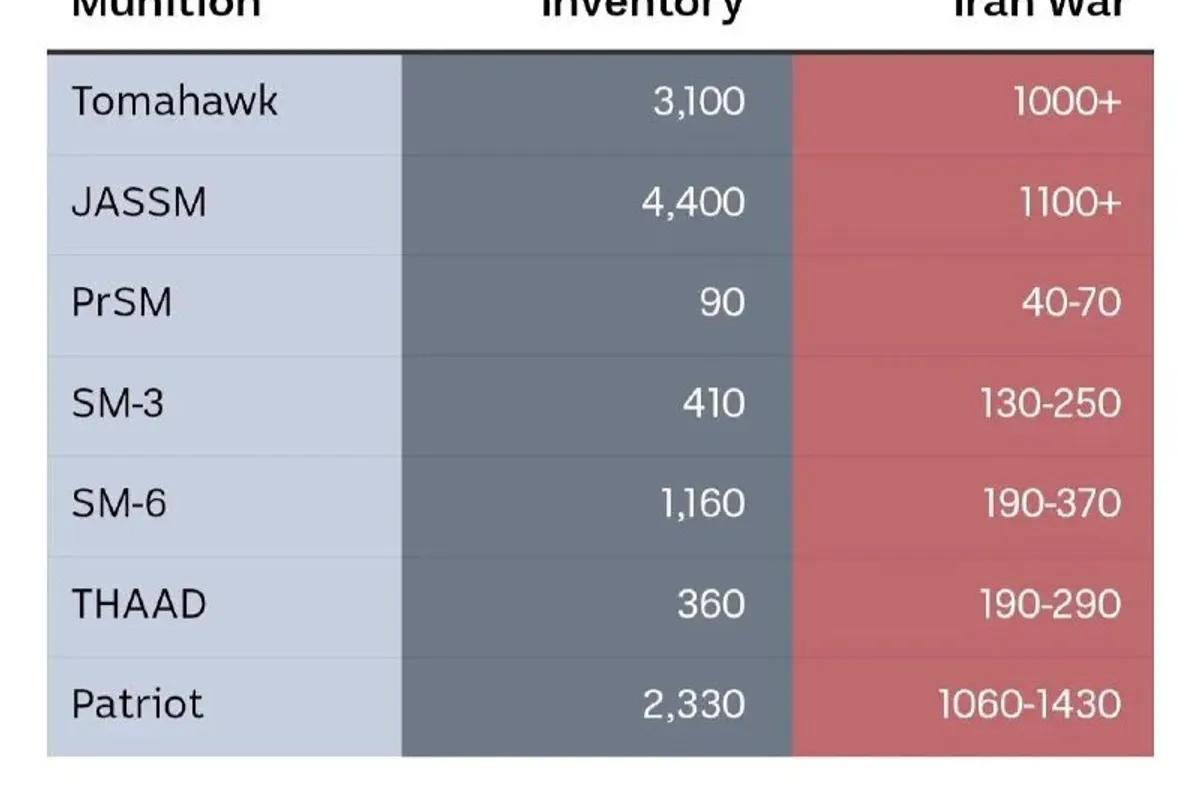Click the PrSM munition name
The image size is (1200, 800).
point(122,303)
